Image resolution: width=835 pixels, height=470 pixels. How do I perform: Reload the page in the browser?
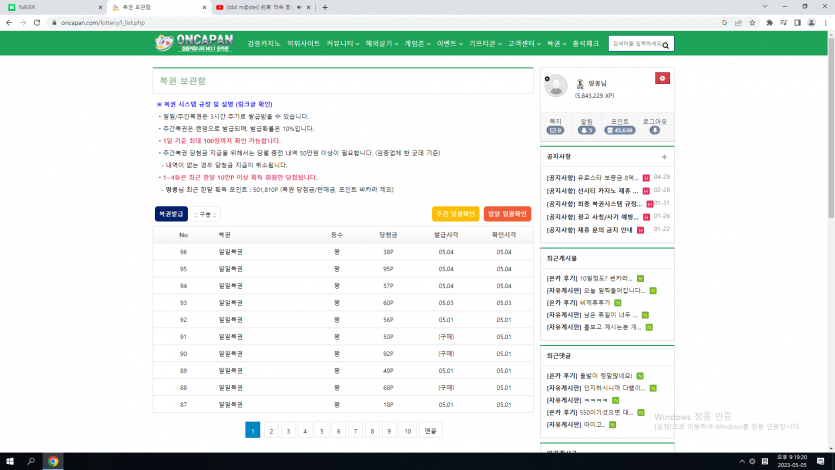pos(37,23)
